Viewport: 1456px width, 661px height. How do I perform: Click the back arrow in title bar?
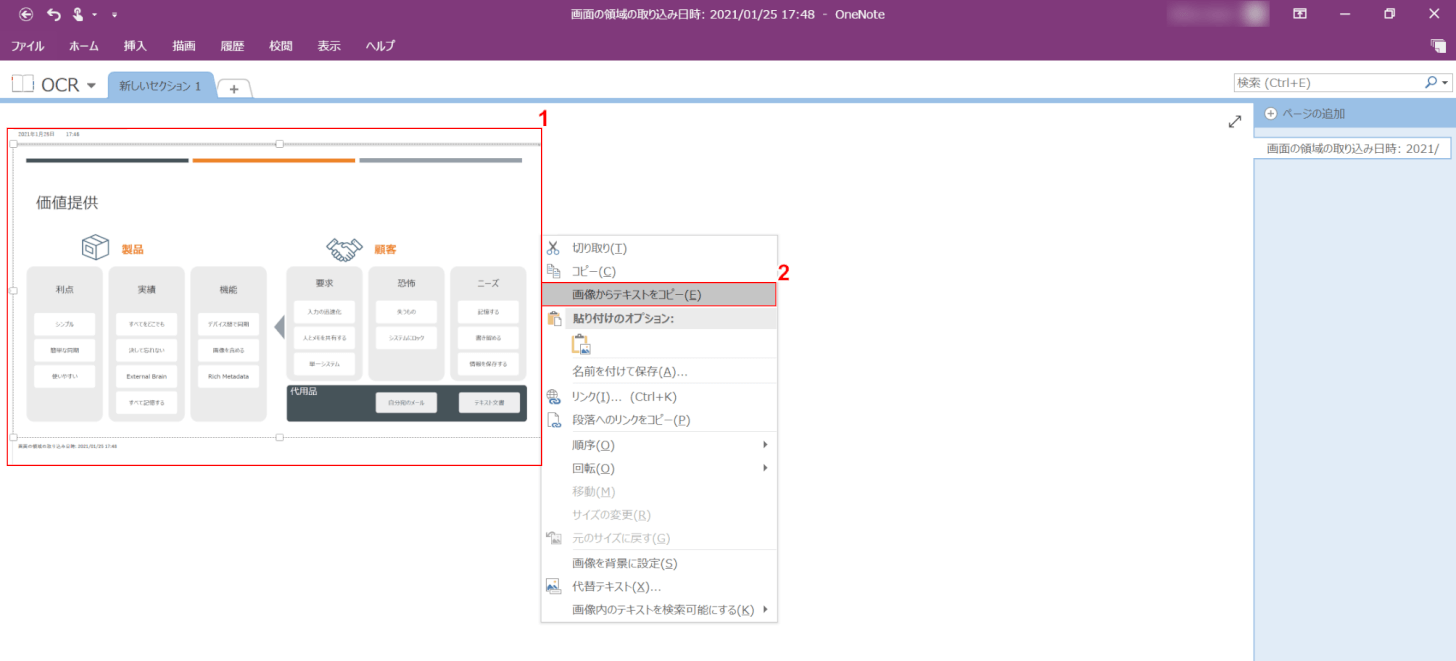(x=26, y=14)
